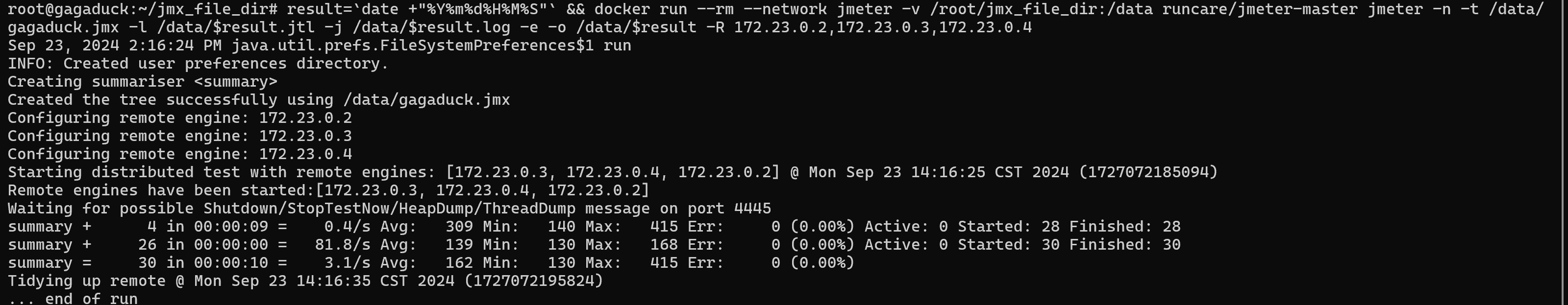The image size is (1568, 305).
Task: Click timestamp 1727072185094 in starting test line
Action: 1148,172
